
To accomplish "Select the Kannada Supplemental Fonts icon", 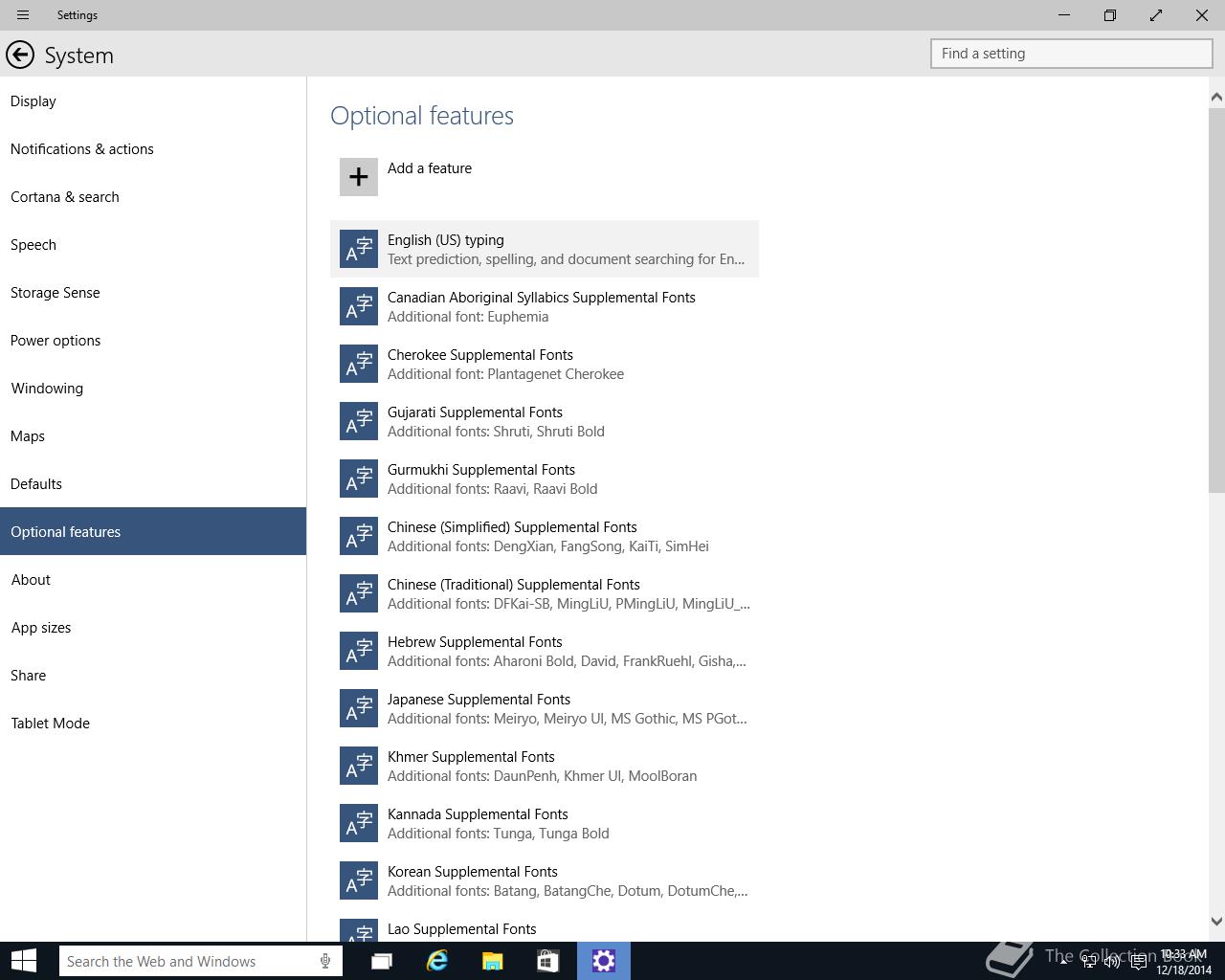I will click(x=359, y=823).
